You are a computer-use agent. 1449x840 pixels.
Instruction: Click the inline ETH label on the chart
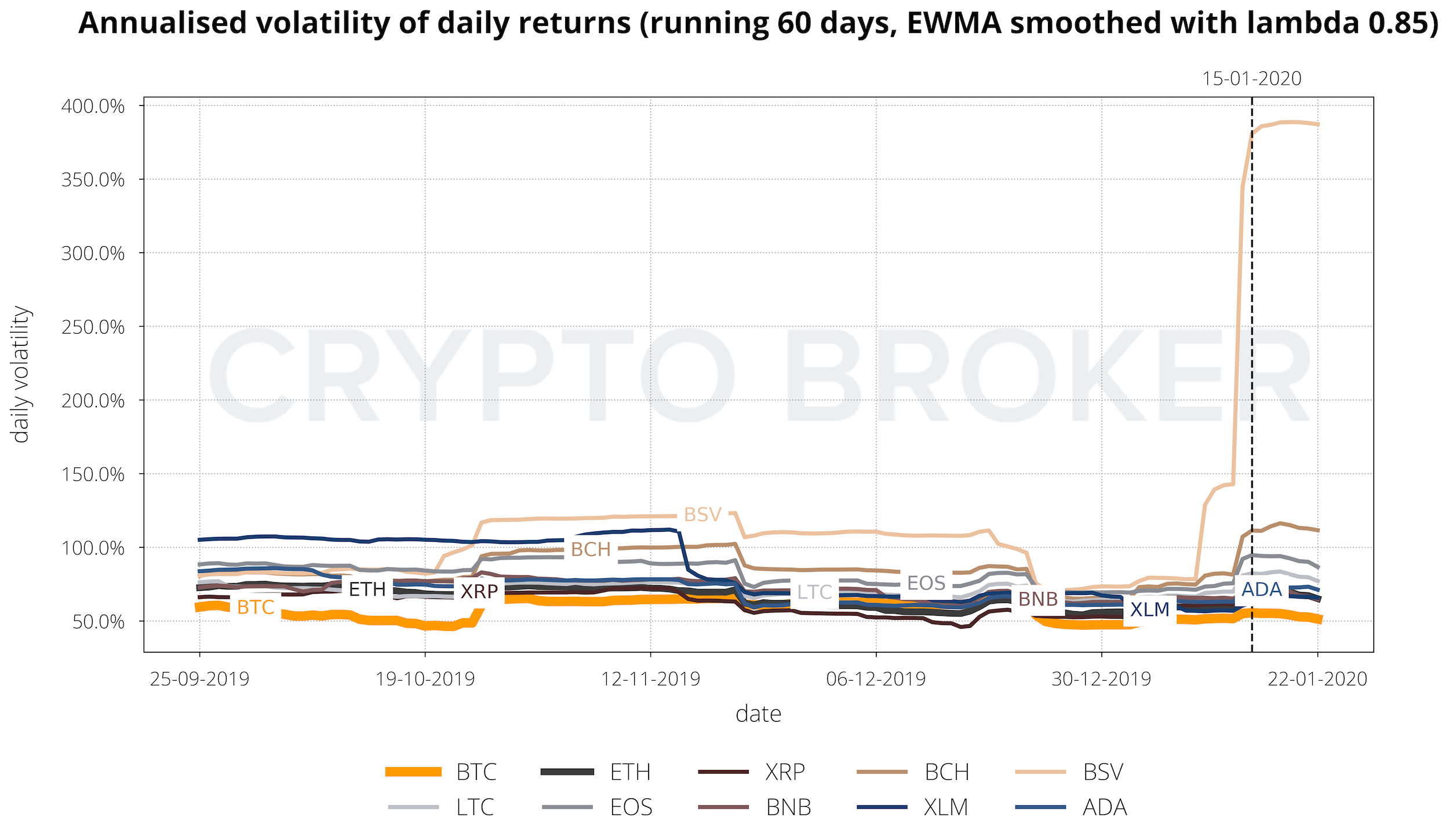(367, 589)
